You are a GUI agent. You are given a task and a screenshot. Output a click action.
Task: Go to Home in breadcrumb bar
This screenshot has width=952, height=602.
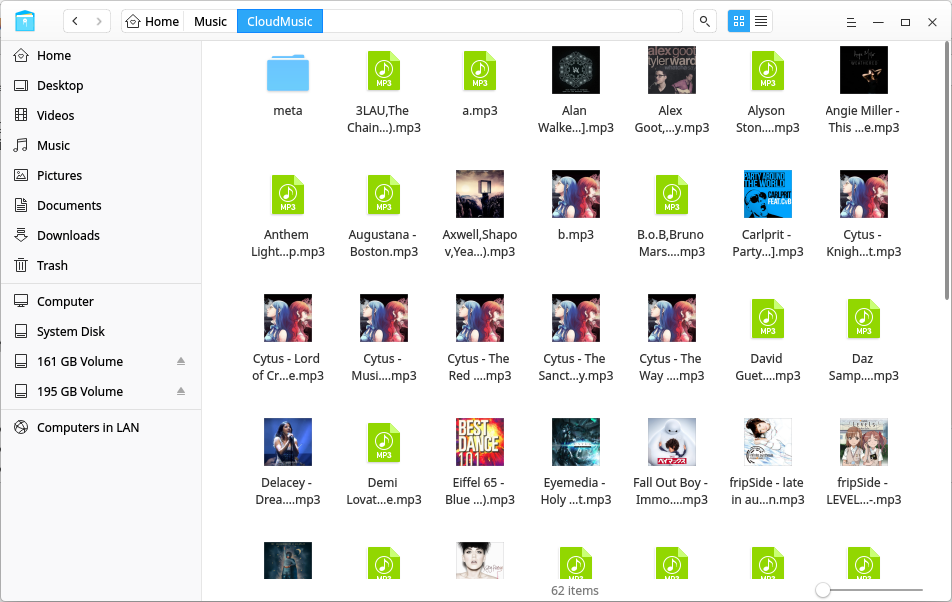pyautogui.click(x=152, y=21)
